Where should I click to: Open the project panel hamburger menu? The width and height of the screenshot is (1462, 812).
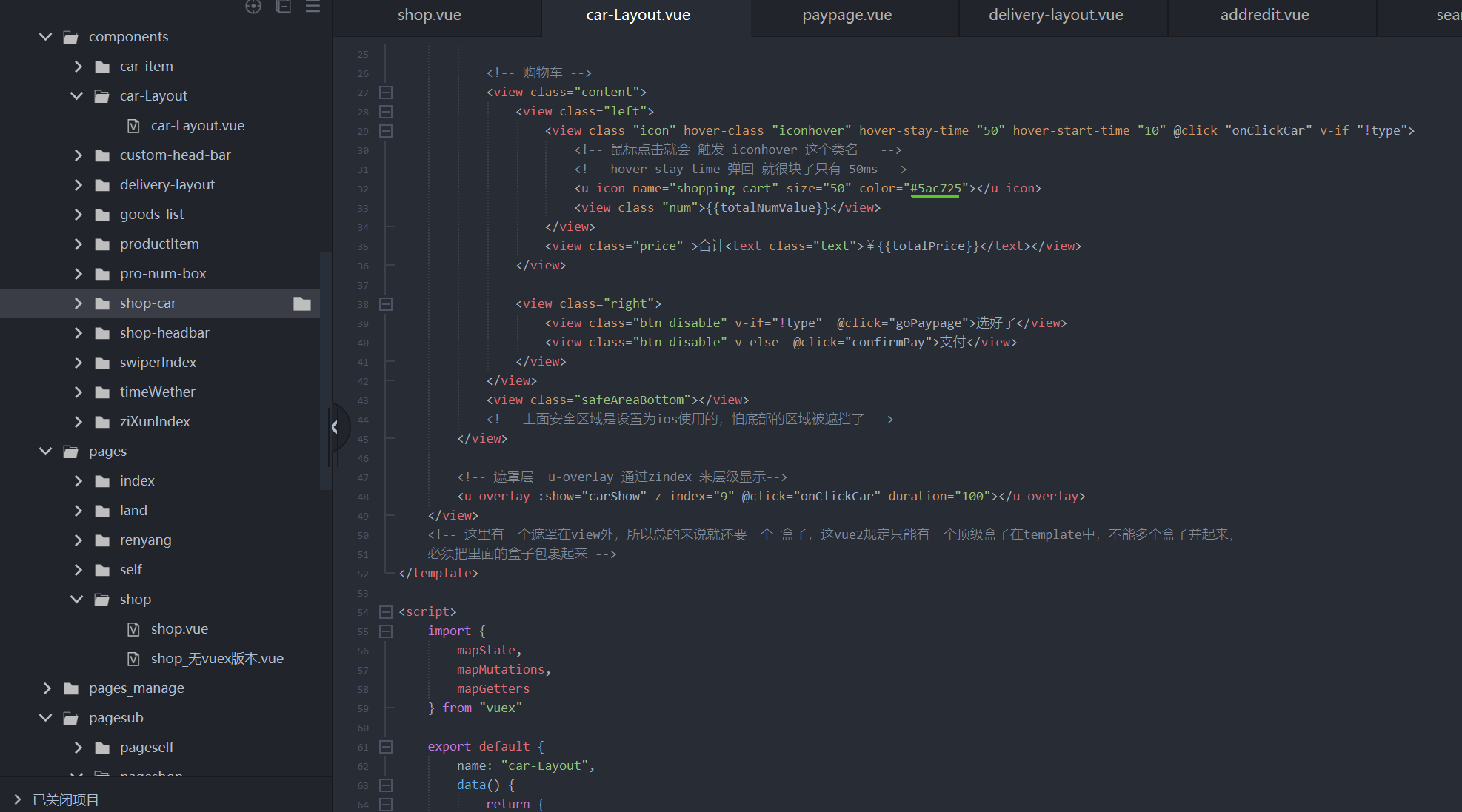313,7
